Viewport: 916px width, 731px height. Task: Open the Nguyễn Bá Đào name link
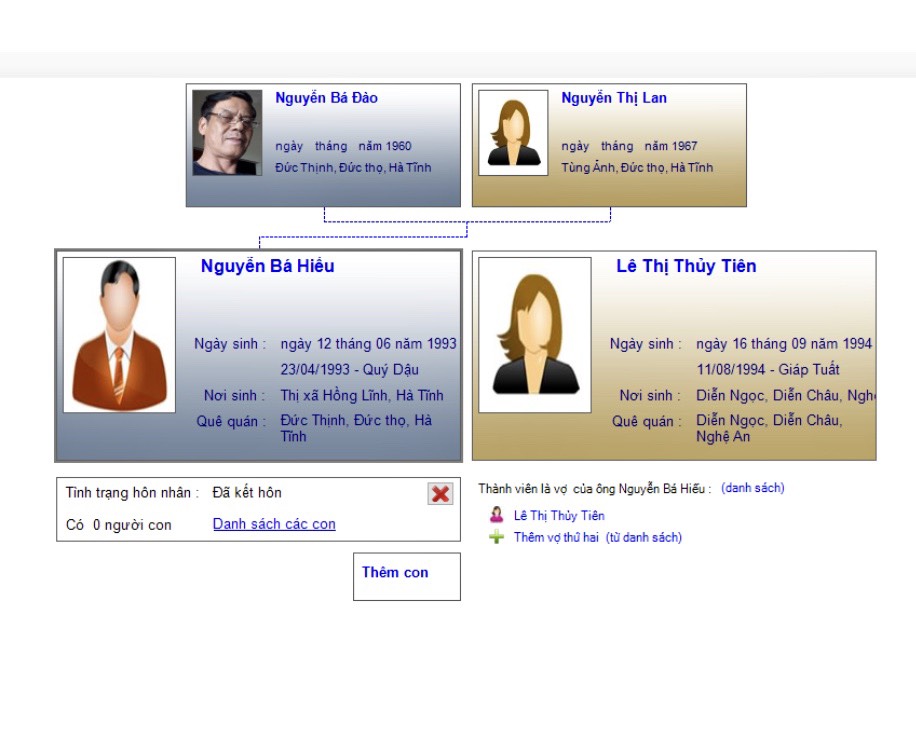327,98
